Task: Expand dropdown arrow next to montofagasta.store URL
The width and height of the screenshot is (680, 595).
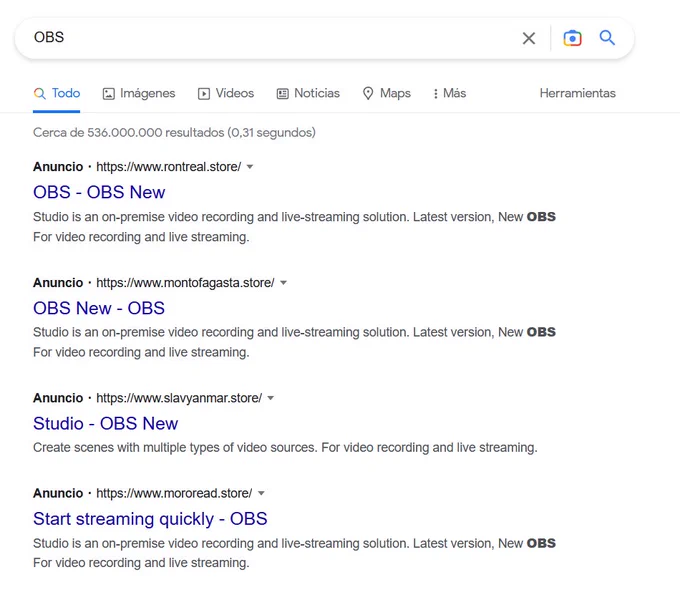Action: 284,283
